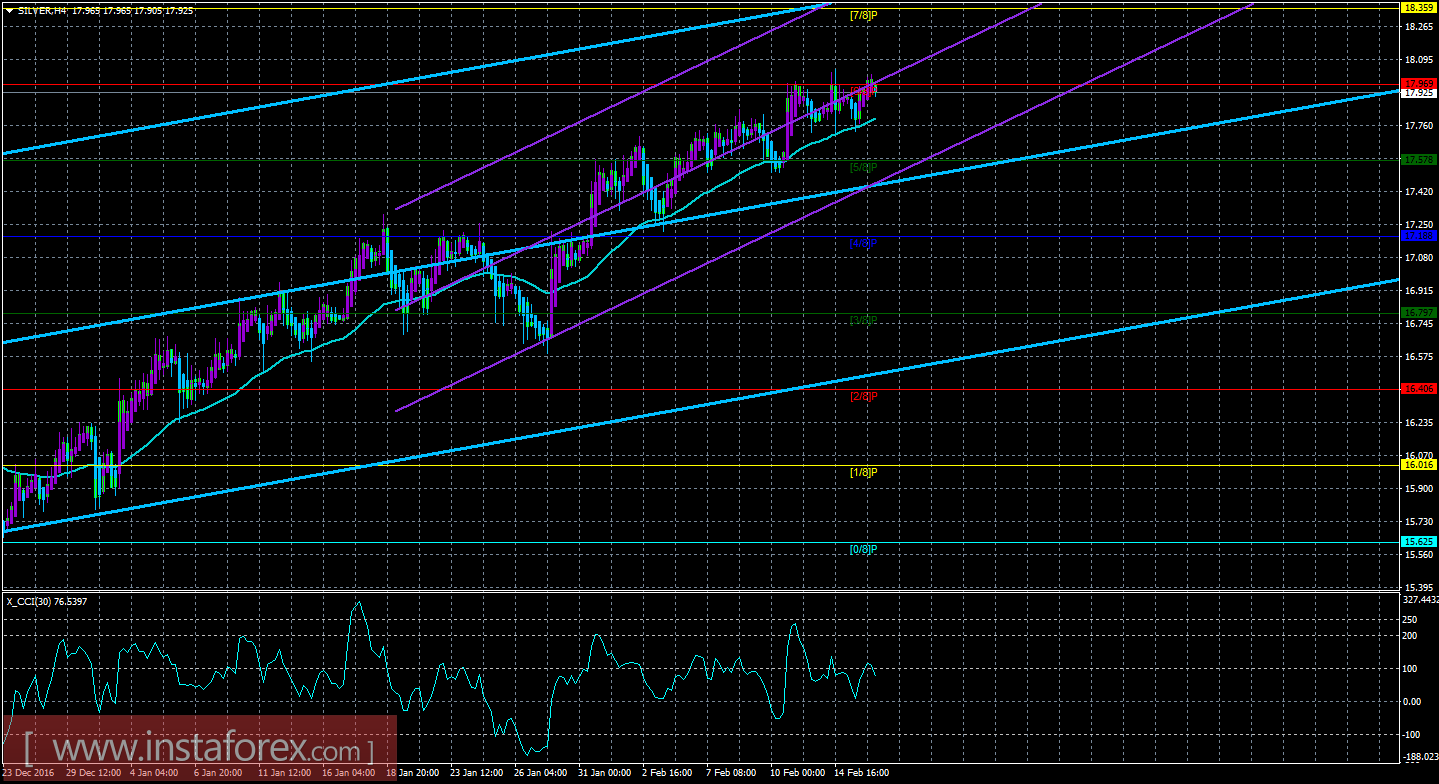
Task: Click the 16.406 red price tag
Action: click(x=1417, y=389)
